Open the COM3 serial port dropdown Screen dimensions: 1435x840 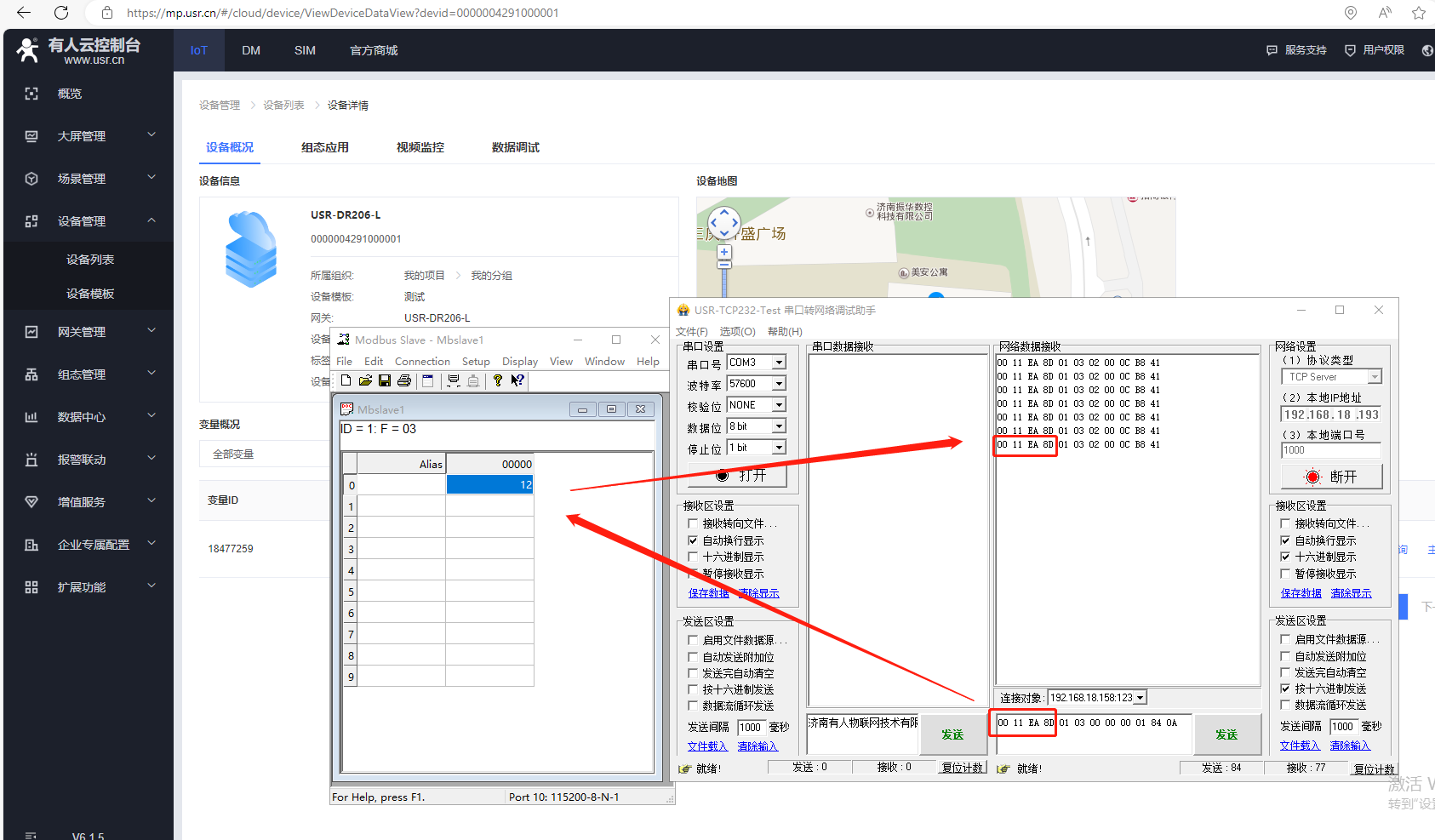click(x=779, y=363)
